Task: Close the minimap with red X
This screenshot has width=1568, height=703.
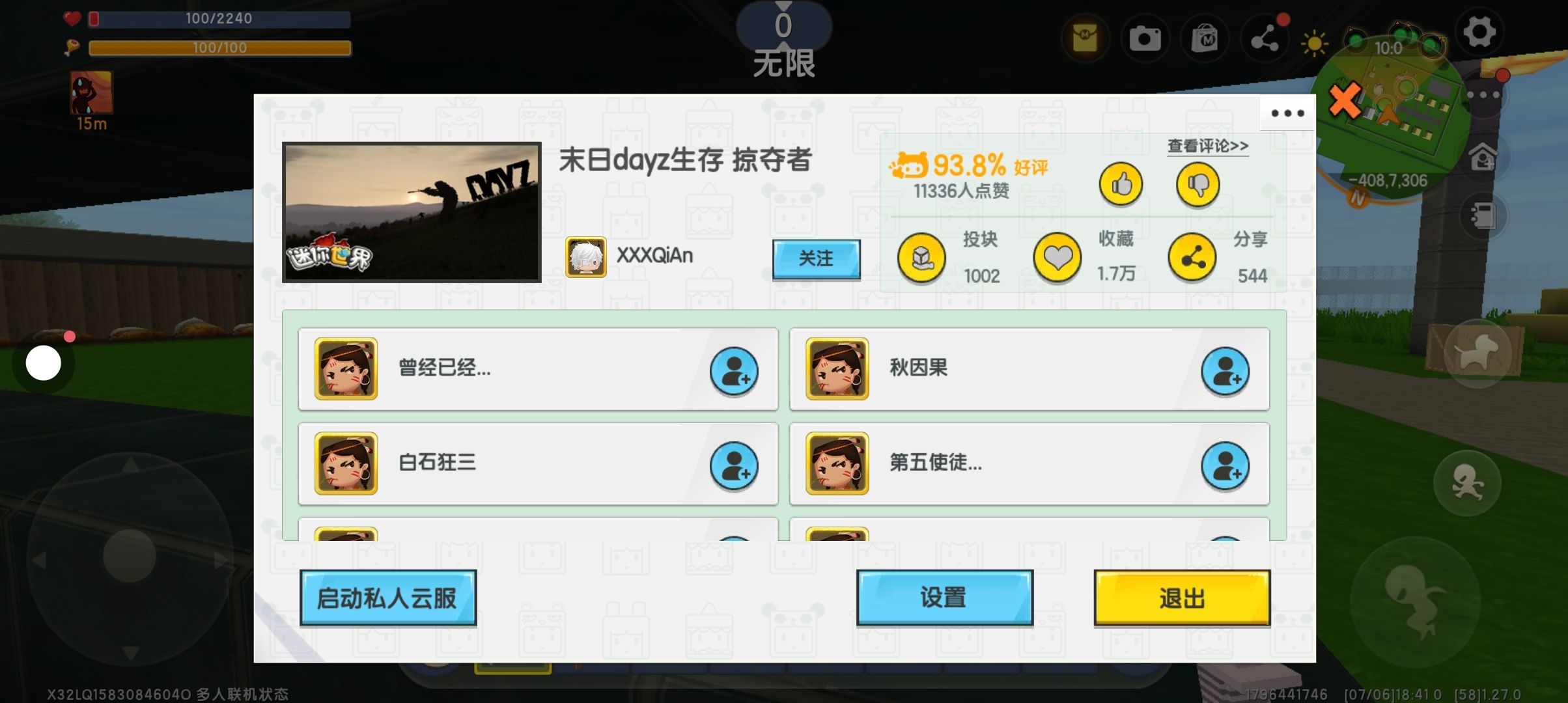Action: pos(1345,100)
